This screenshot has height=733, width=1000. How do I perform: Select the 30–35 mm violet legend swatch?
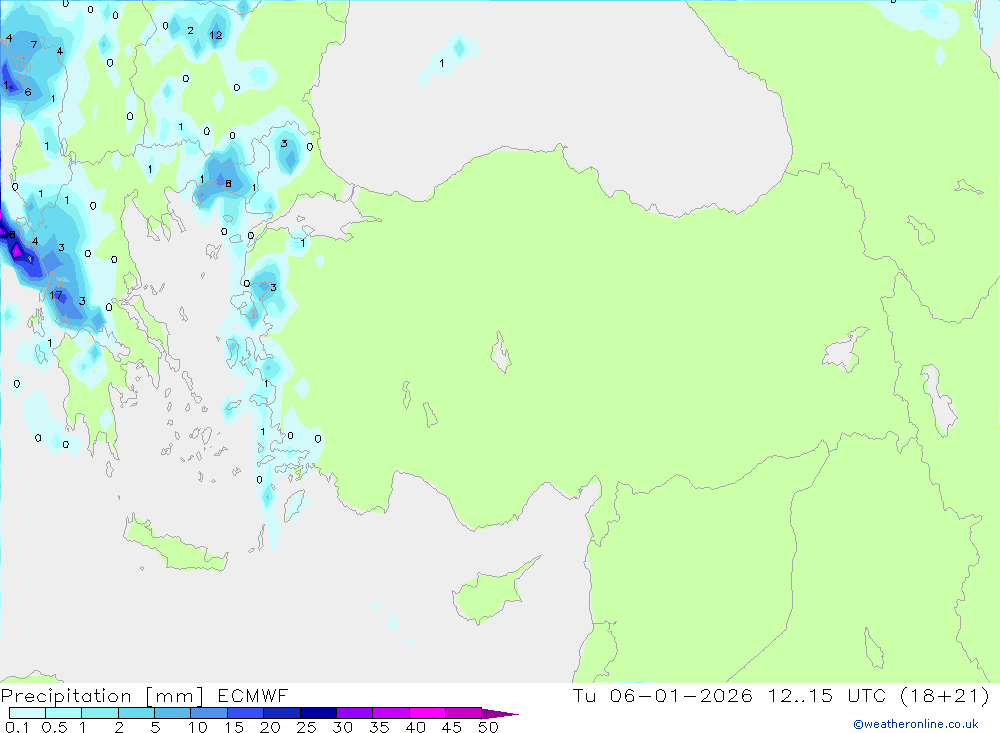click(354, 713)
